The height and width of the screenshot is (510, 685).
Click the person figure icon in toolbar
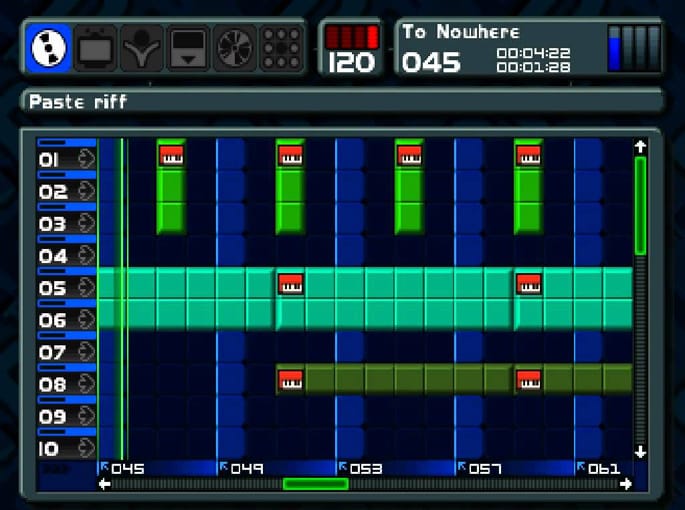tap(142, 49)
